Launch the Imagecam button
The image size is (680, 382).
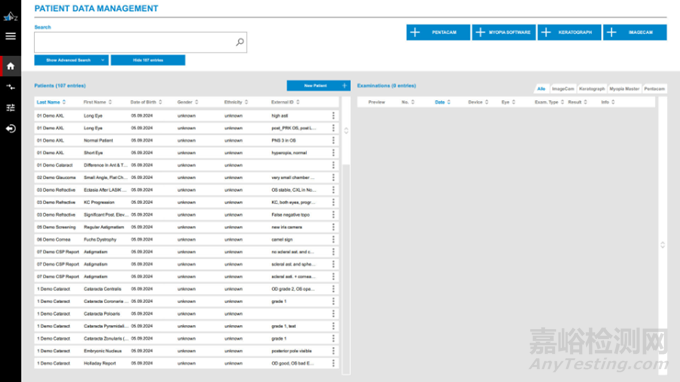tap(635, 32)
